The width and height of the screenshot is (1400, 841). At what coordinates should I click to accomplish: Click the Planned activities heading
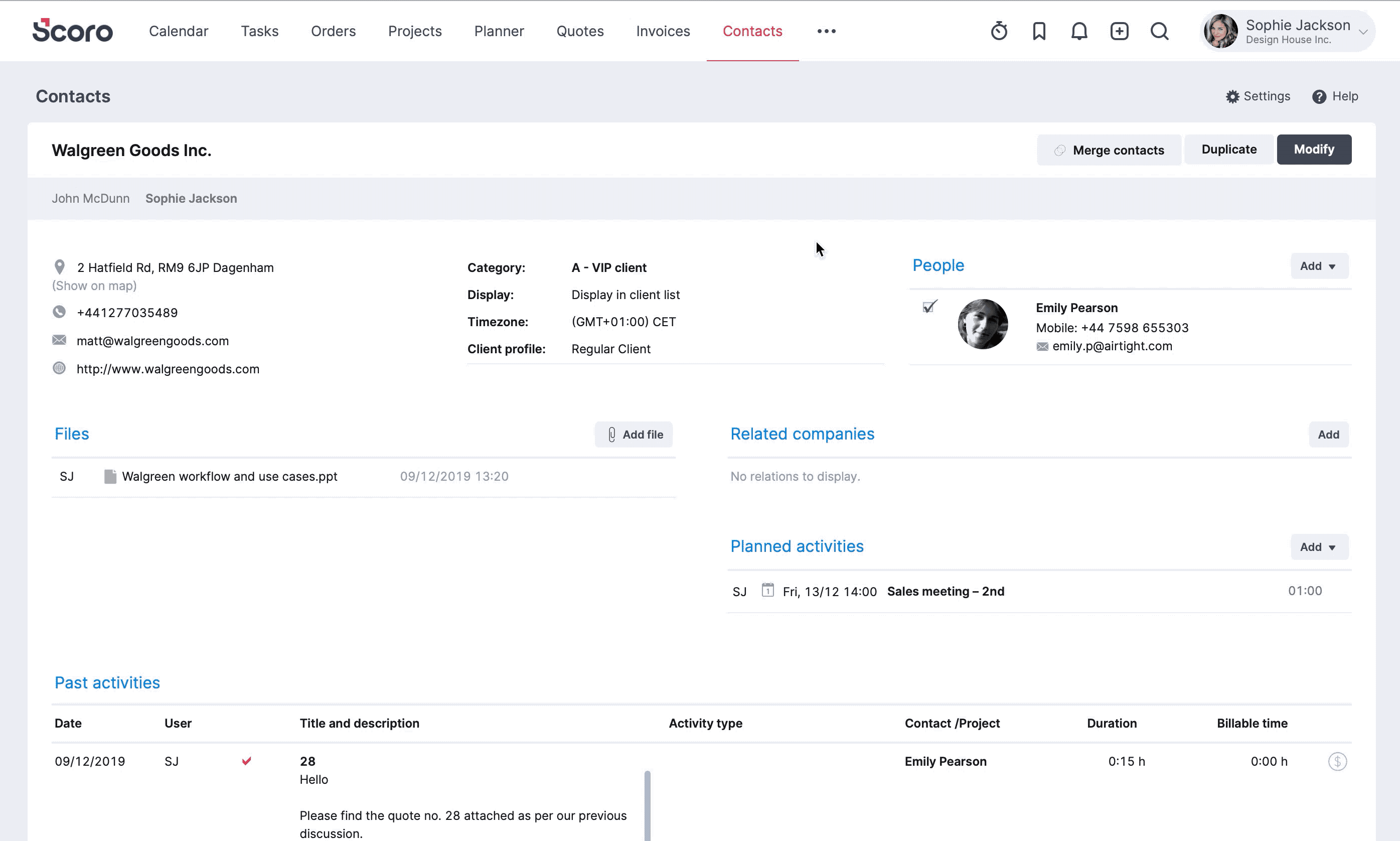coord(797,546)
